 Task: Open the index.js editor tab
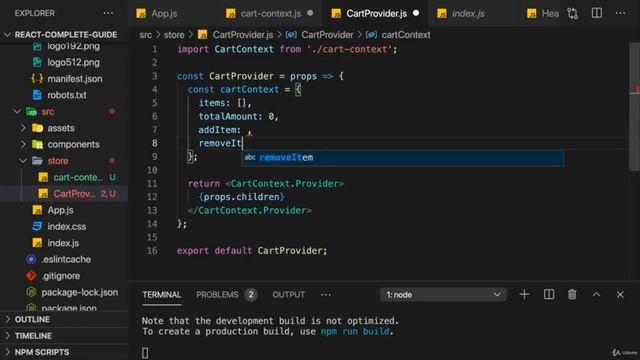[x=468, y=13]
